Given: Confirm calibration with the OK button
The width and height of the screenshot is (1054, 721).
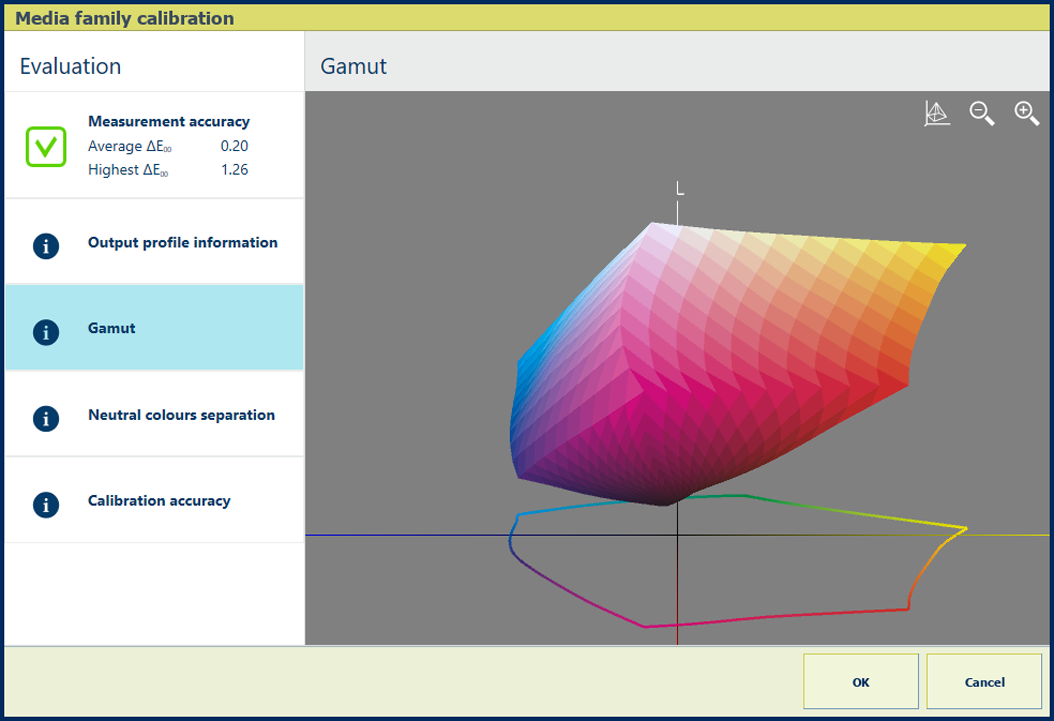Looking at the screenshot, I should [x=861, y=682].
